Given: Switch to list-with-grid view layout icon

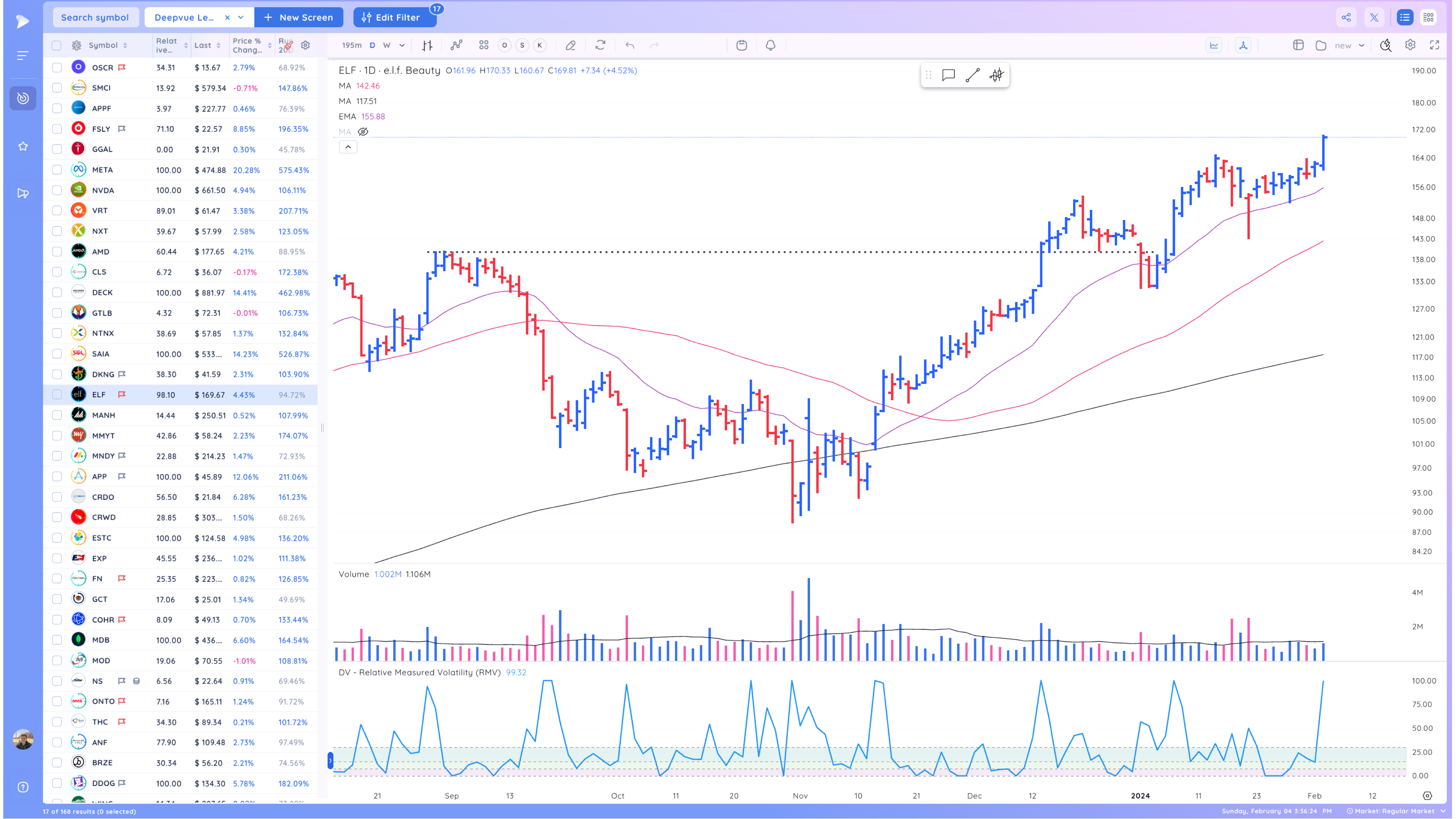Looking at the screenshot, I should click(1428, 17).
